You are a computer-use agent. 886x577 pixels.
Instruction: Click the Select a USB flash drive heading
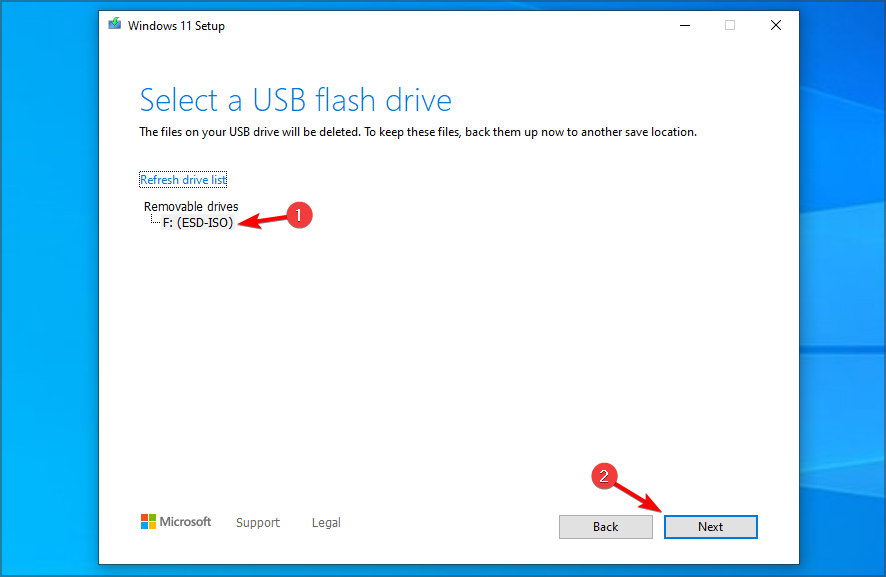pos(295,100)
